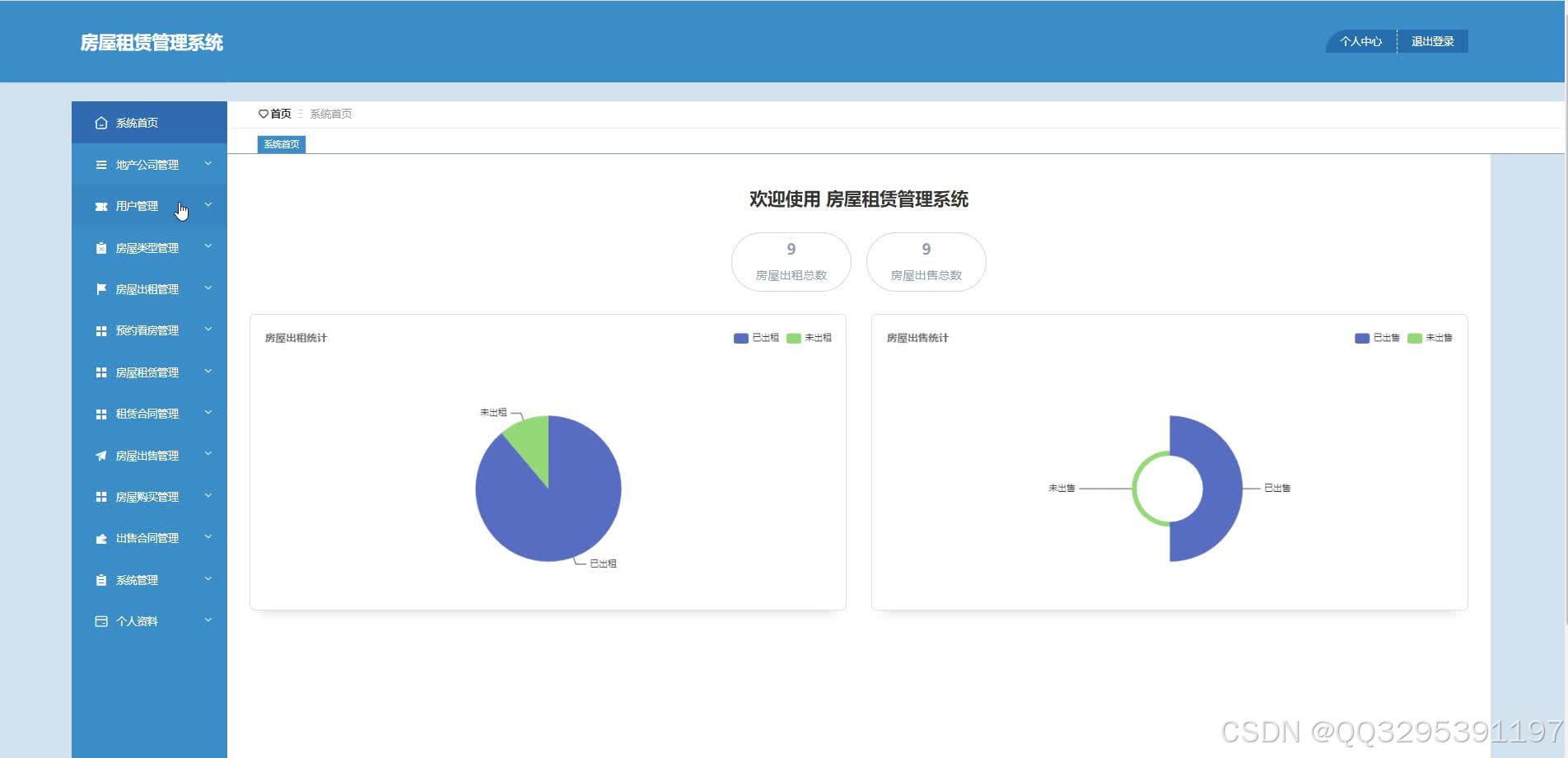Open 个人资料 menu label
This screenshot has width=1568, height=758.
[137, 621]
